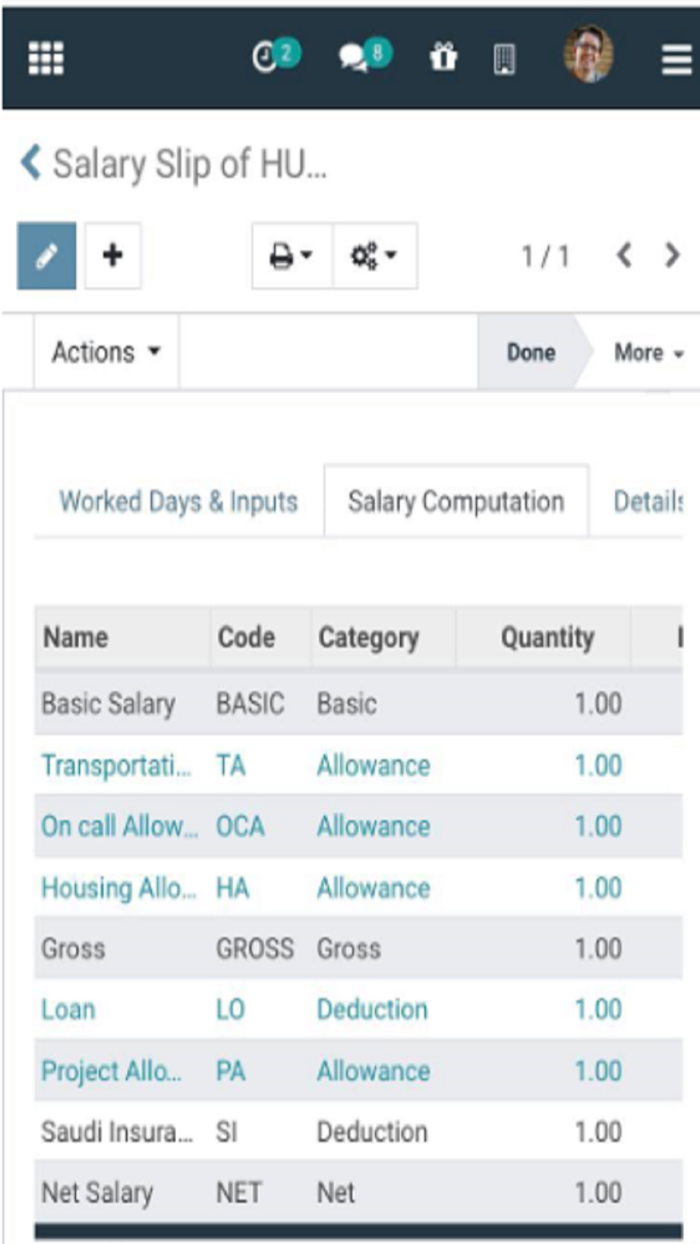Click the Done status button
700x1244 pixels.
(x=531, y=353)
